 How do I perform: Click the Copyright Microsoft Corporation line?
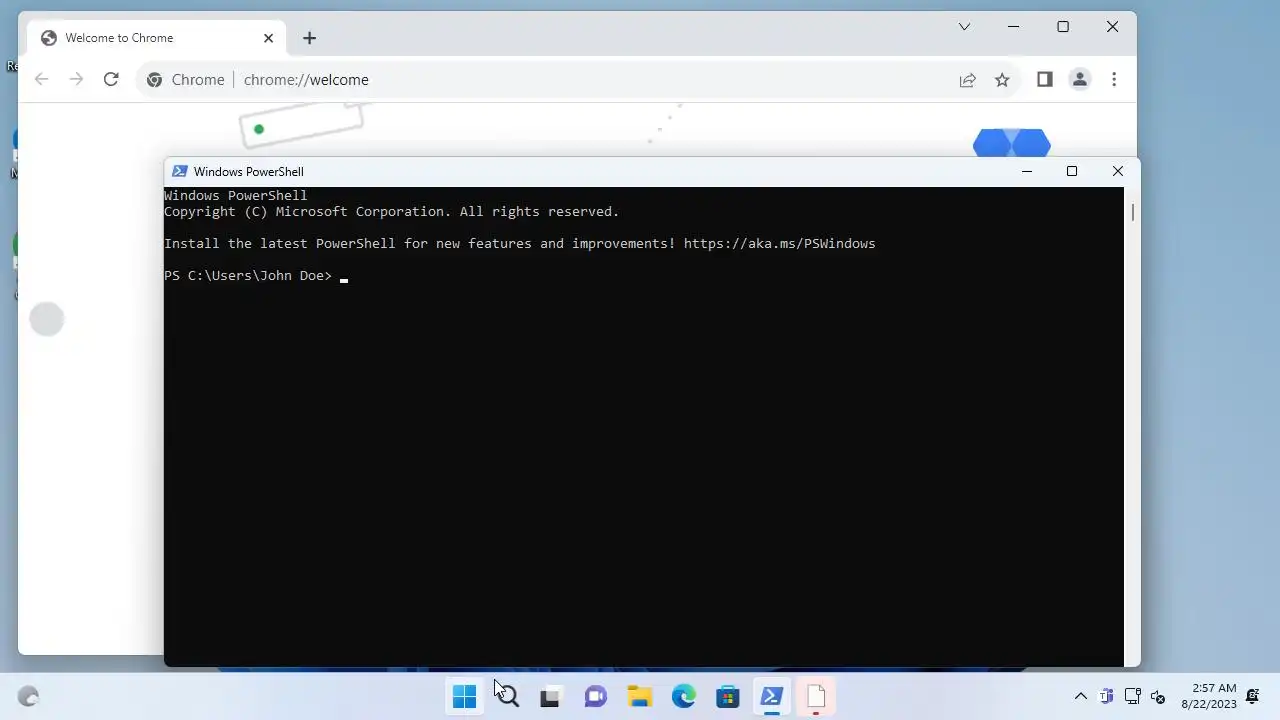[392, 212]
